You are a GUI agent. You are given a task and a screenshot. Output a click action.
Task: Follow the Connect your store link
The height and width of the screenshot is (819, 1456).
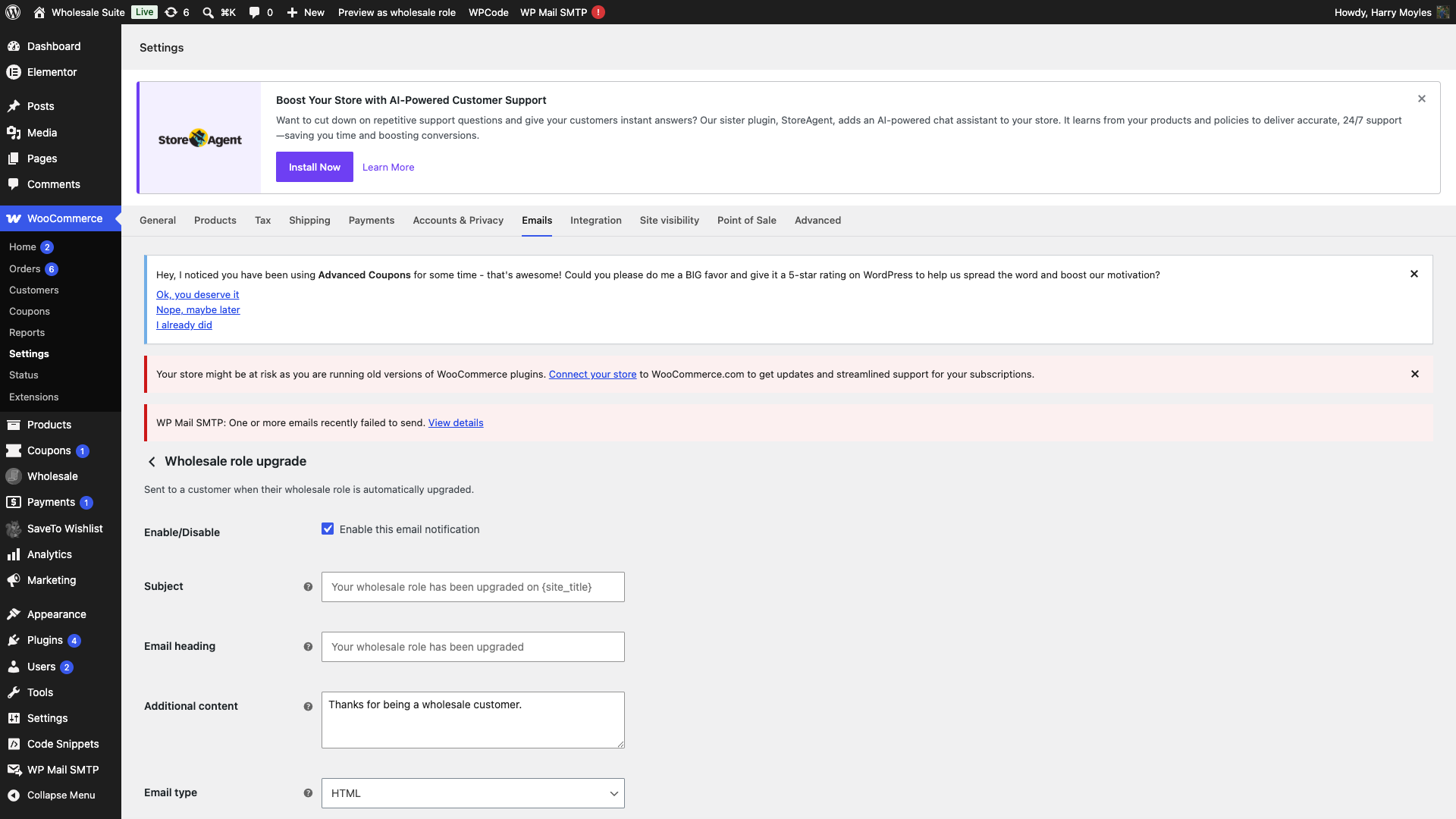coord(592,375)
